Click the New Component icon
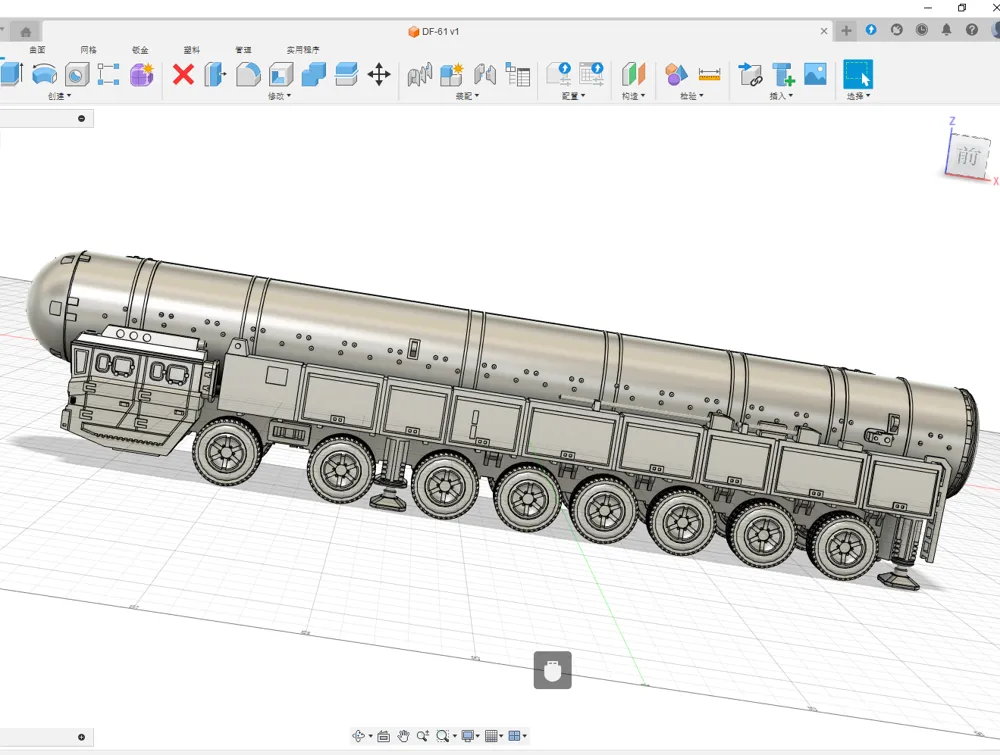1000x755 pixels. click(x=452, y=75)
